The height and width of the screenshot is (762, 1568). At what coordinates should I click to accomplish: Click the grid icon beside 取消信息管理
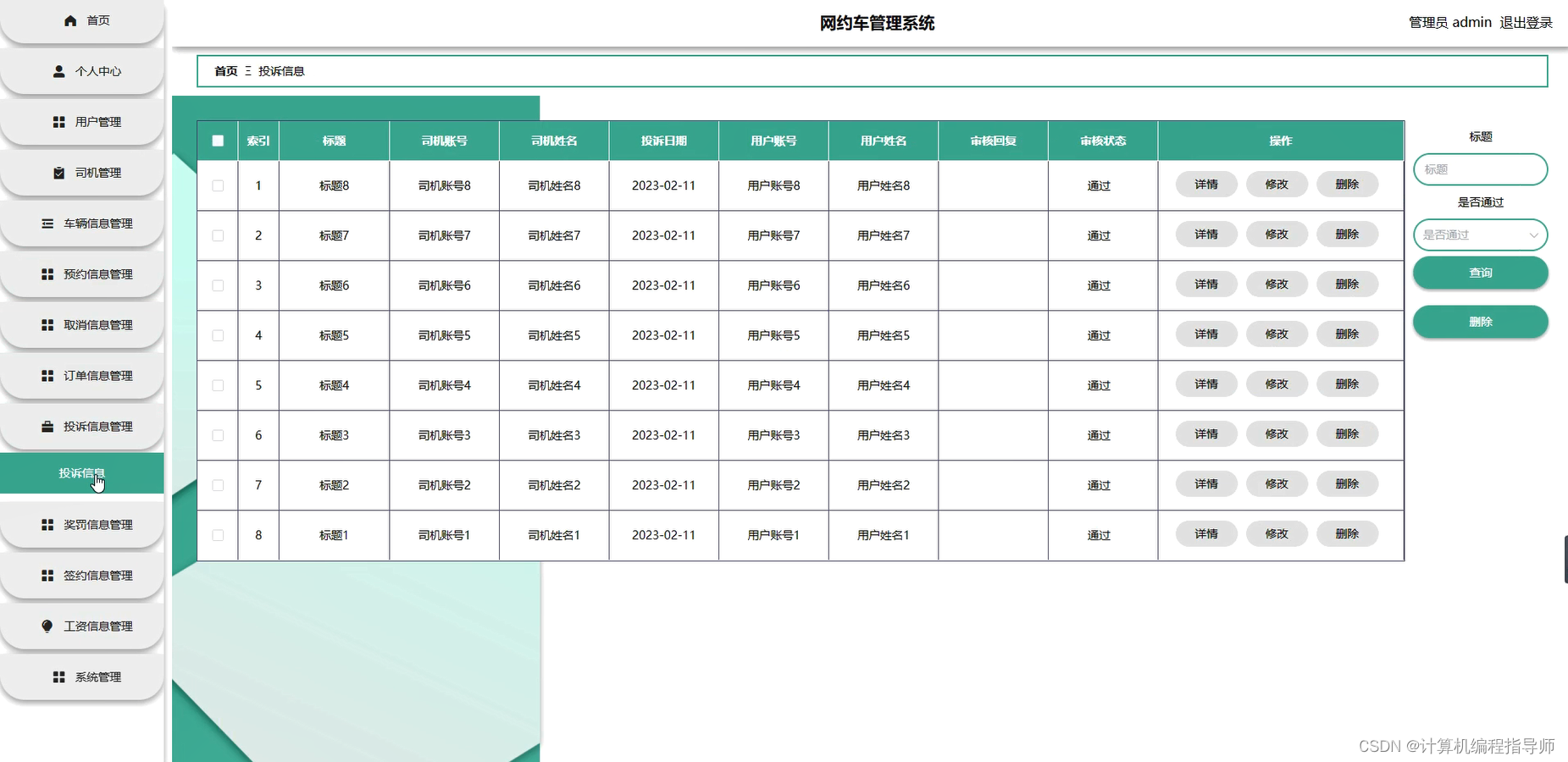pyautogui.click(x=47, y=325)
